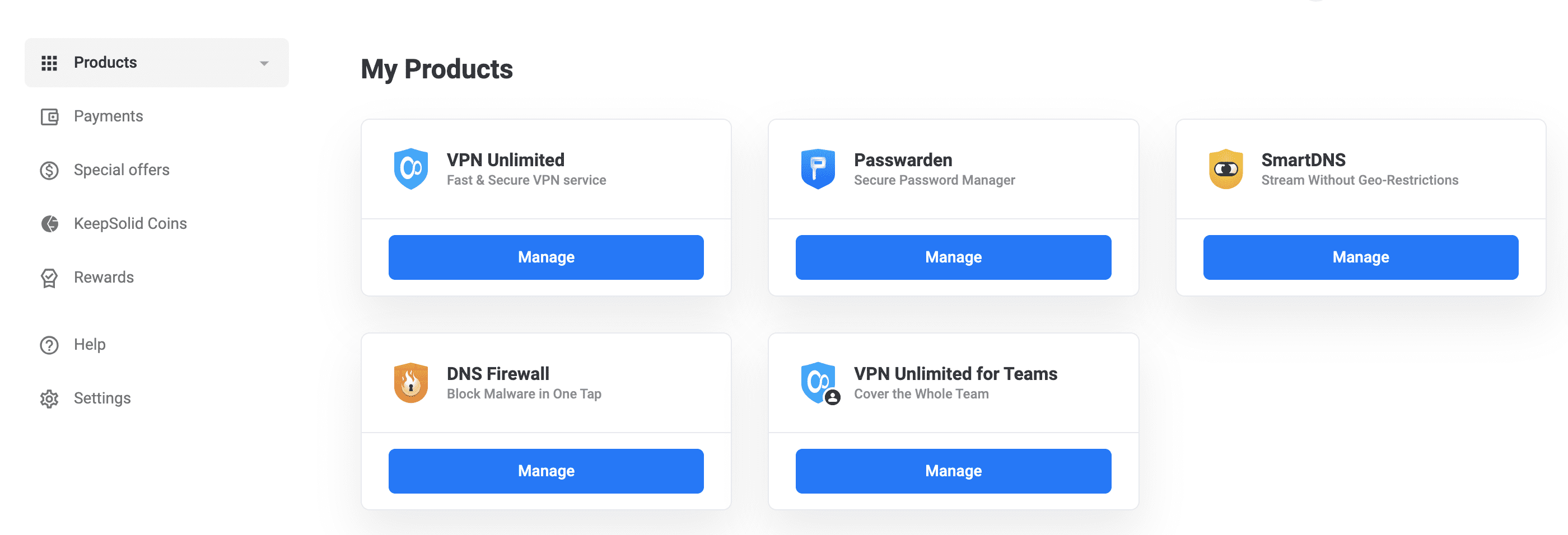Select the VPN Unlimited title text

tap(505, 160)
